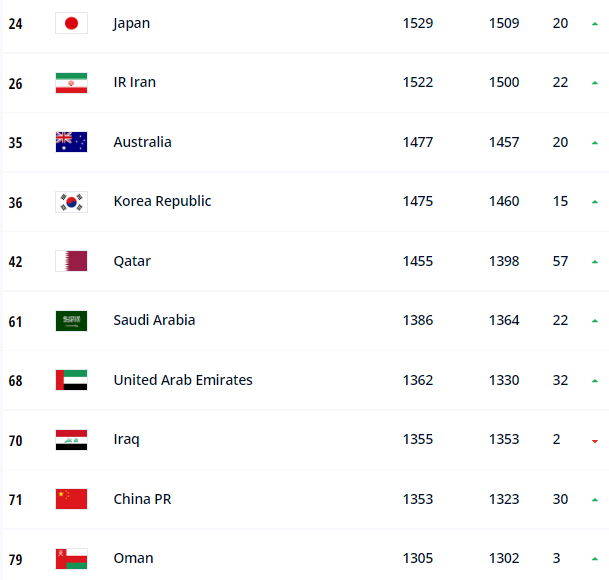The width and height of the screenshot is (609, 580).
Task: Click the Japan flag icon
Action: click(71, 23)
